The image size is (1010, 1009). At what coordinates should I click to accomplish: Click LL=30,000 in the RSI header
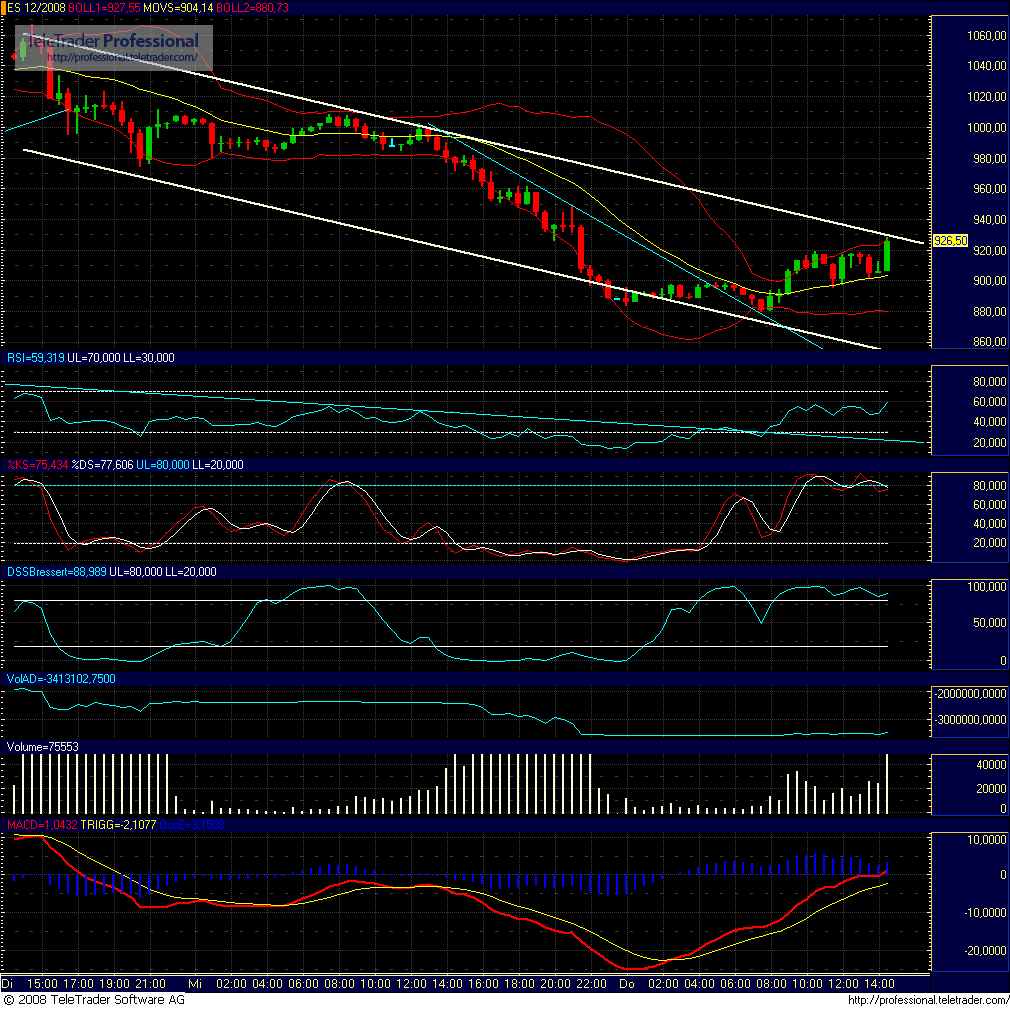pos(148,358)
